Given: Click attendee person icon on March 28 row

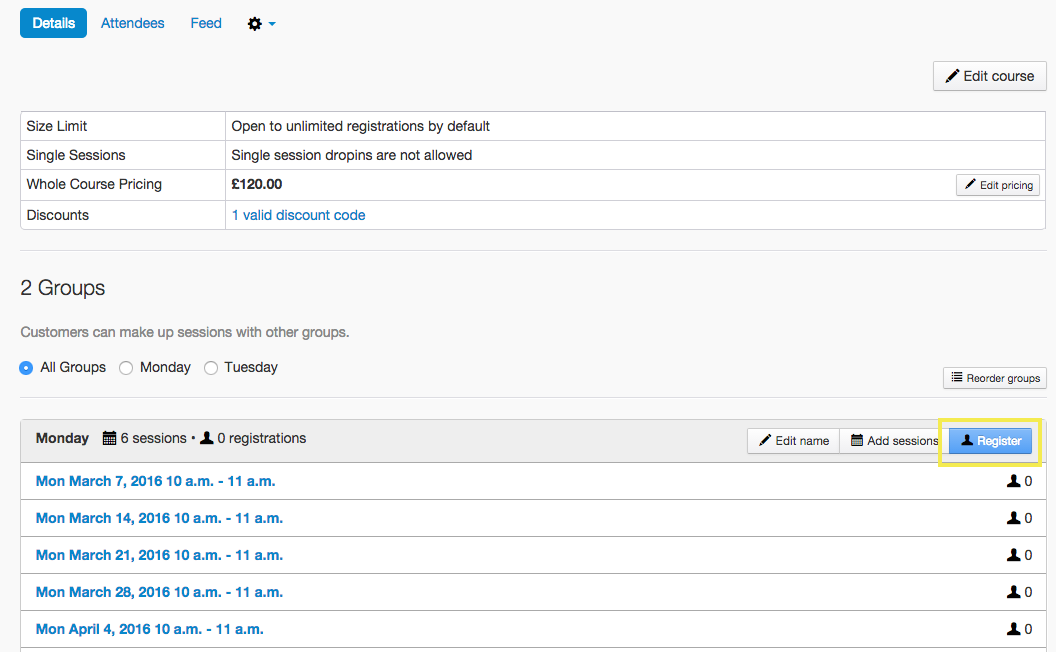Looking at the screenshot, I should [1014, 592].
